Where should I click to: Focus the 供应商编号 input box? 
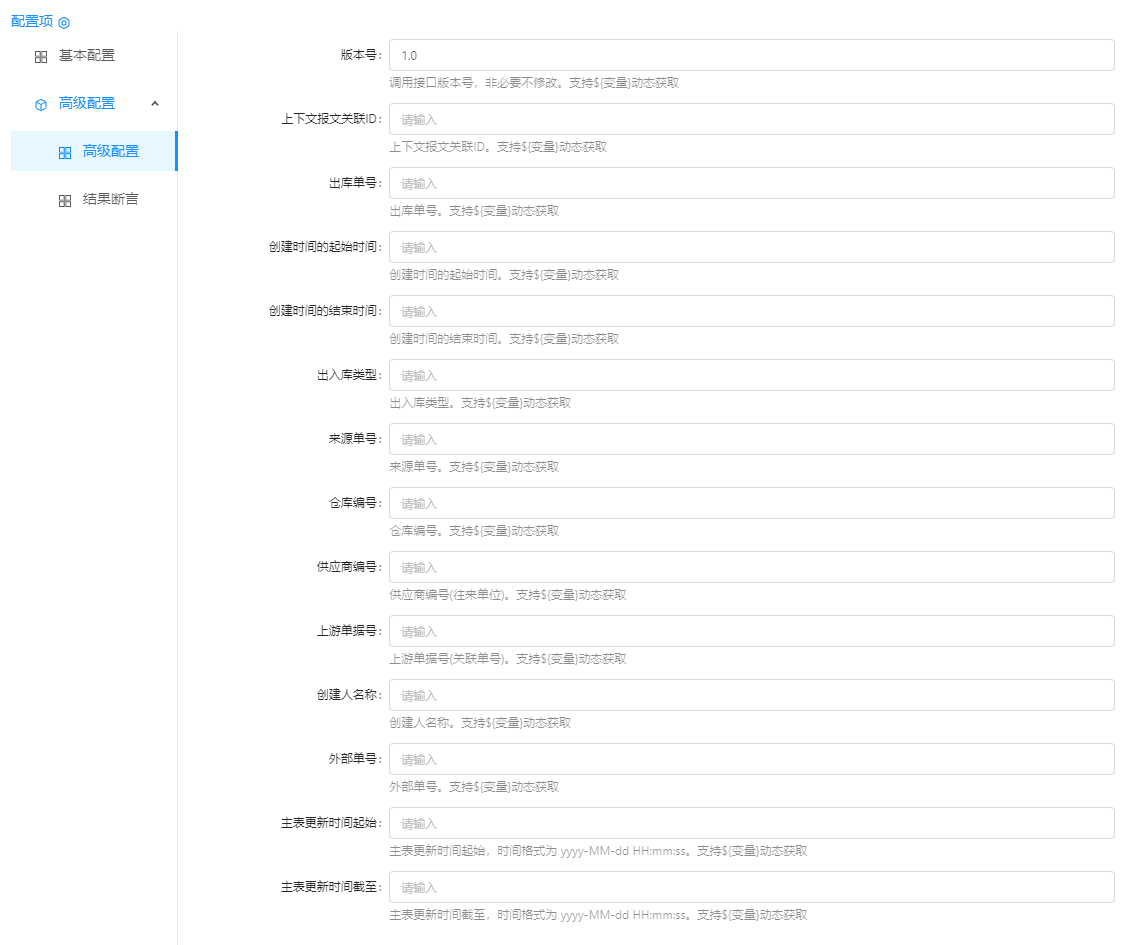click(x=751, y=567)
